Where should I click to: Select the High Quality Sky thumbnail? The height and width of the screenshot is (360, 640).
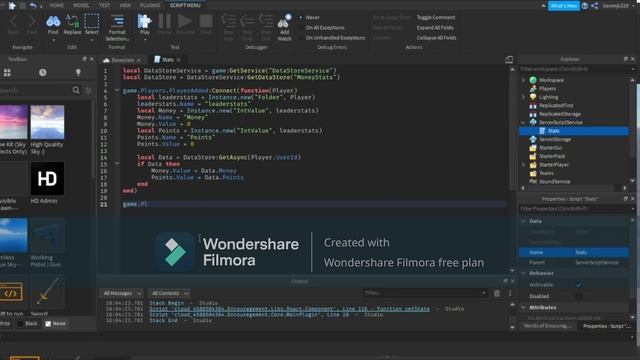pyautogui.click(x=47, y=122)
